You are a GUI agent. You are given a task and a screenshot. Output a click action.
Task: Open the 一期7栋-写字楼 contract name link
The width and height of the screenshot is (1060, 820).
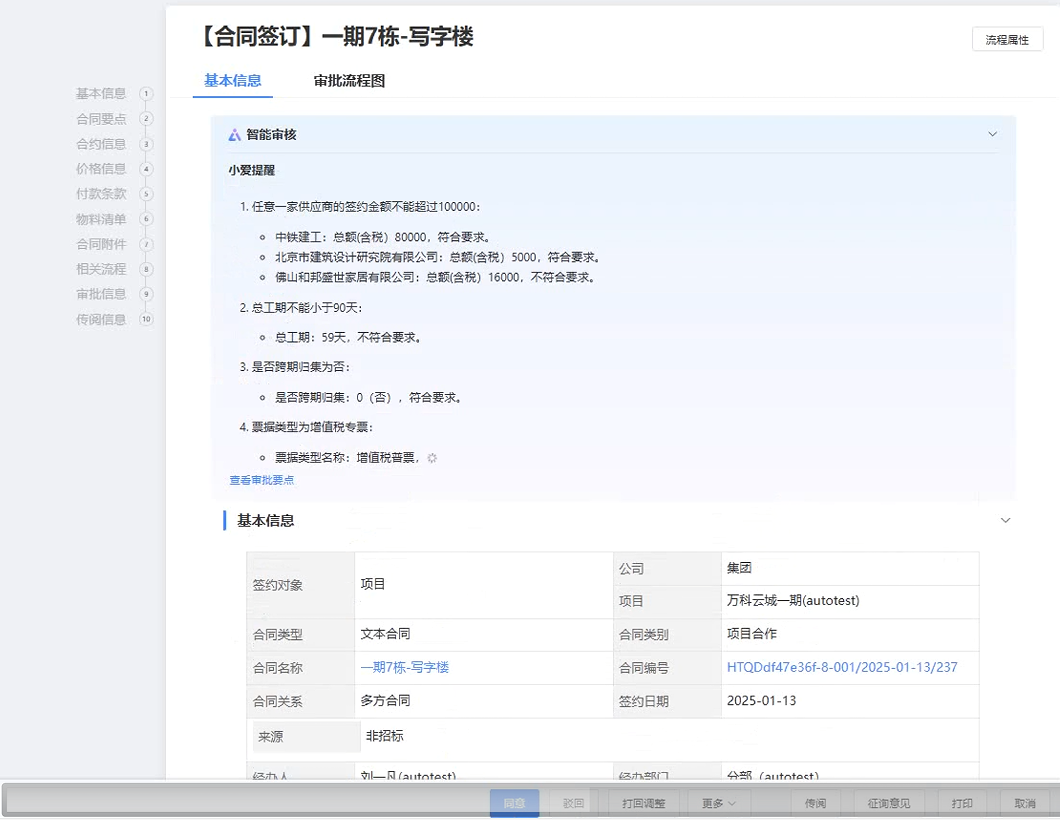point(404,667)
